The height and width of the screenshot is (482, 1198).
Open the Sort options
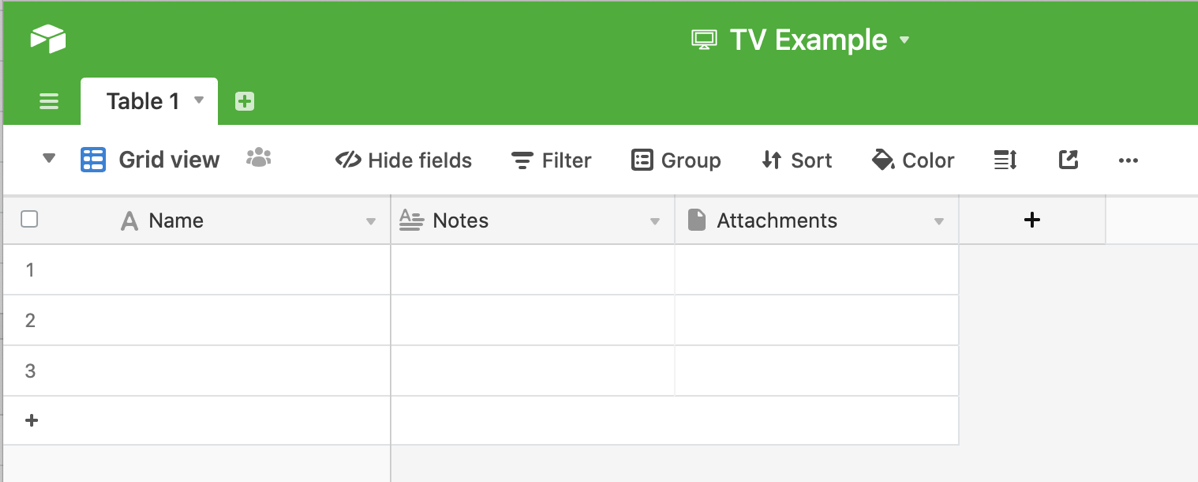point(796,160)
